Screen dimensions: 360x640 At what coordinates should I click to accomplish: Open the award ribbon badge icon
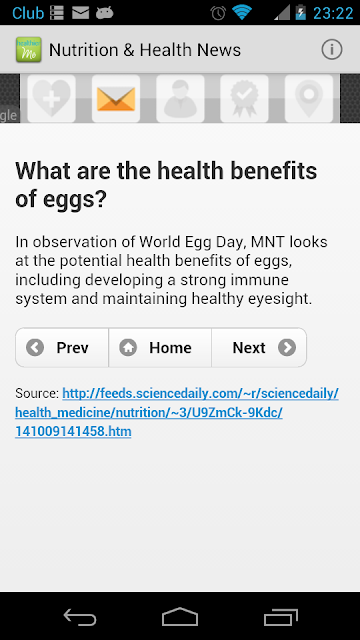(244, 98)
